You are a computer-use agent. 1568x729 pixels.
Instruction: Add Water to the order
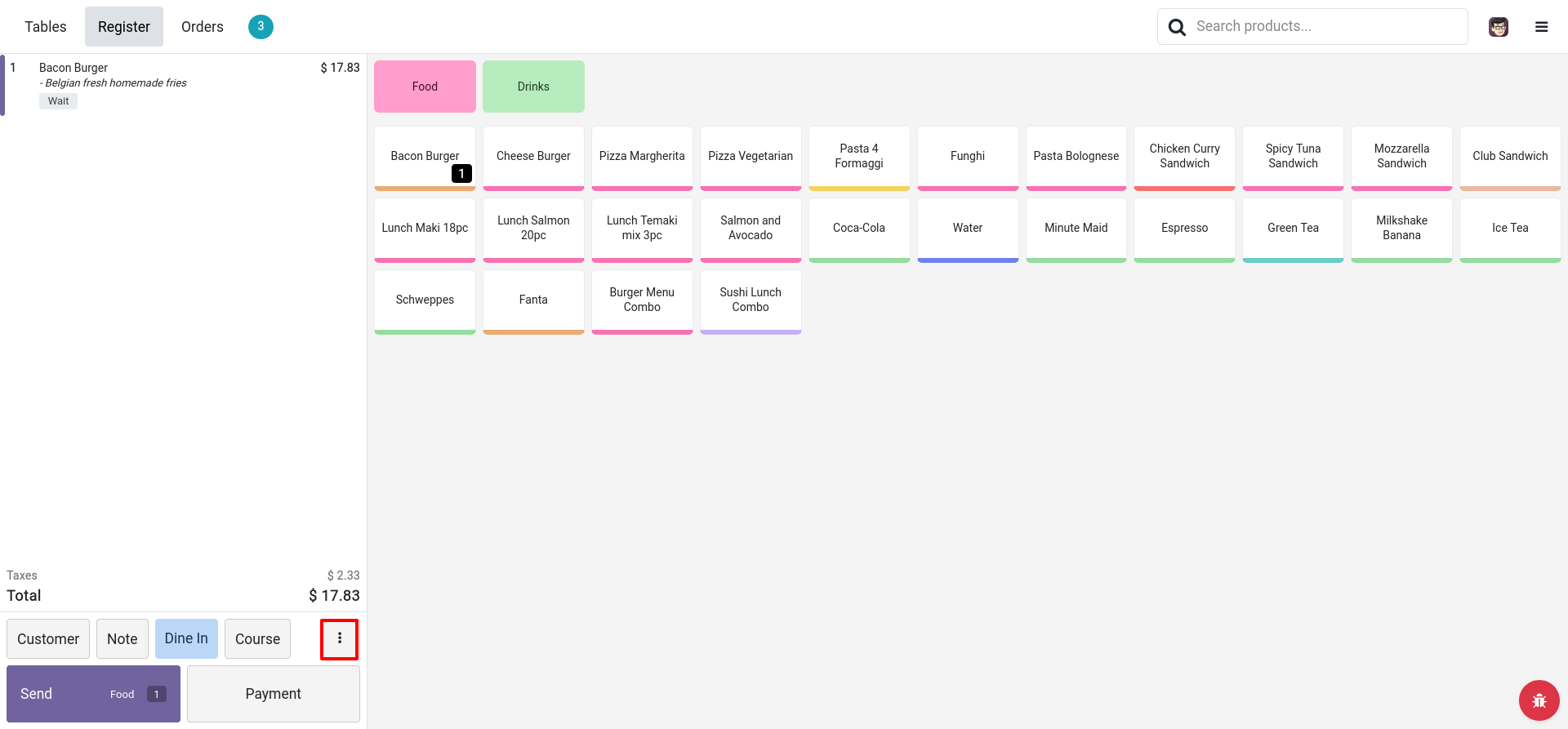(x=968, y=229)
